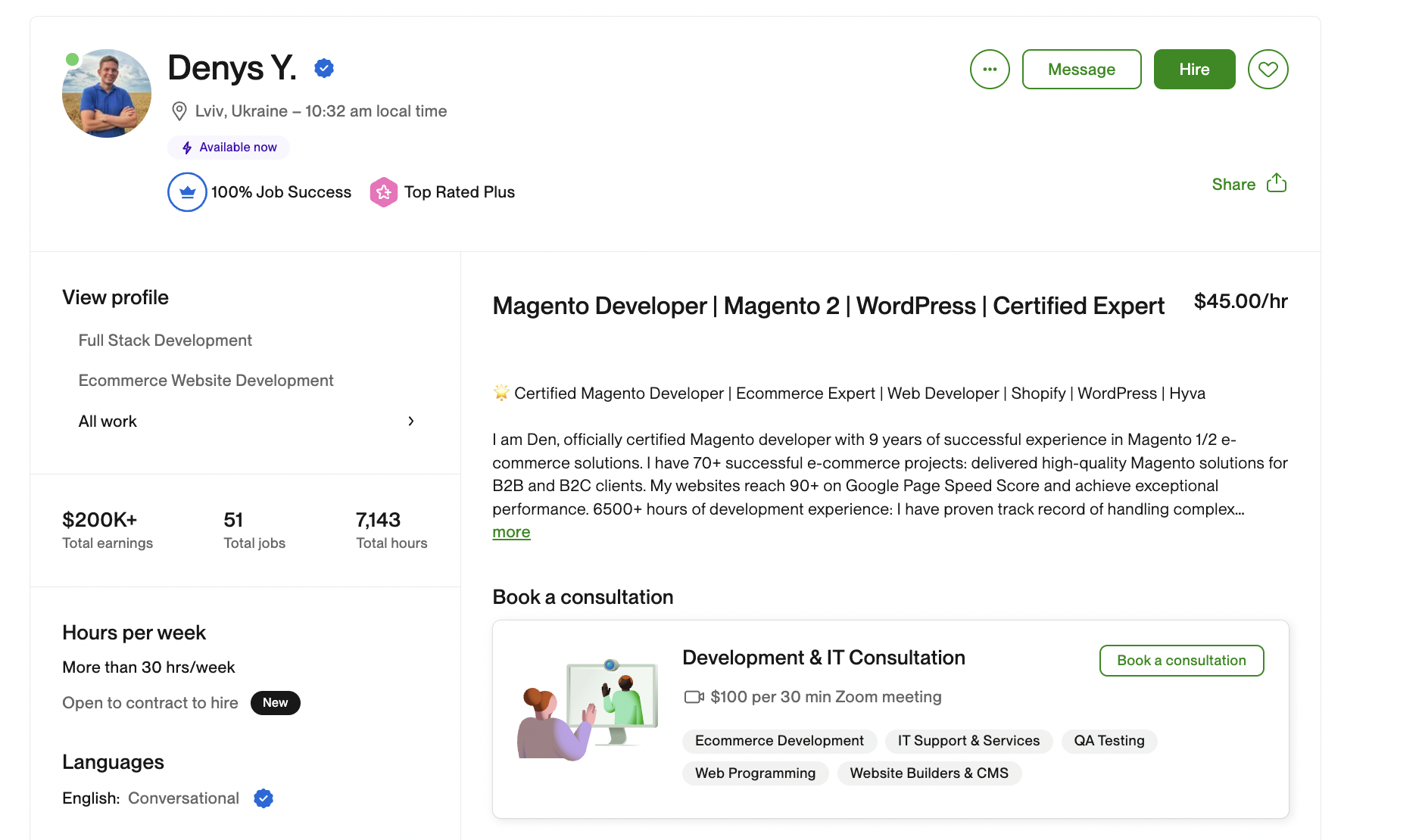Click the video camera Zoom meeting icon

coord(694,697)
